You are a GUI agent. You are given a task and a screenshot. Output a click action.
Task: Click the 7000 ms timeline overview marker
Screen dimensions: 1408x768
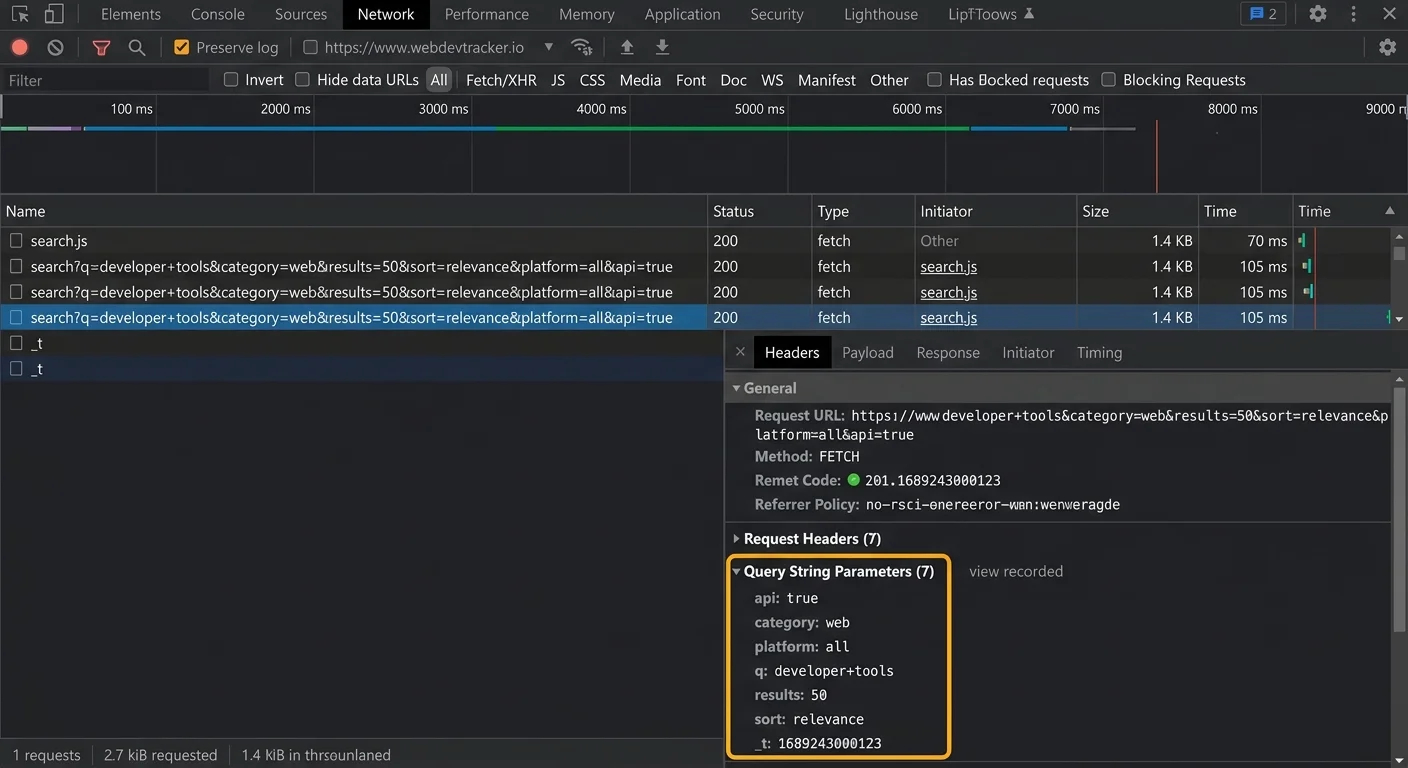[1074, 109]
